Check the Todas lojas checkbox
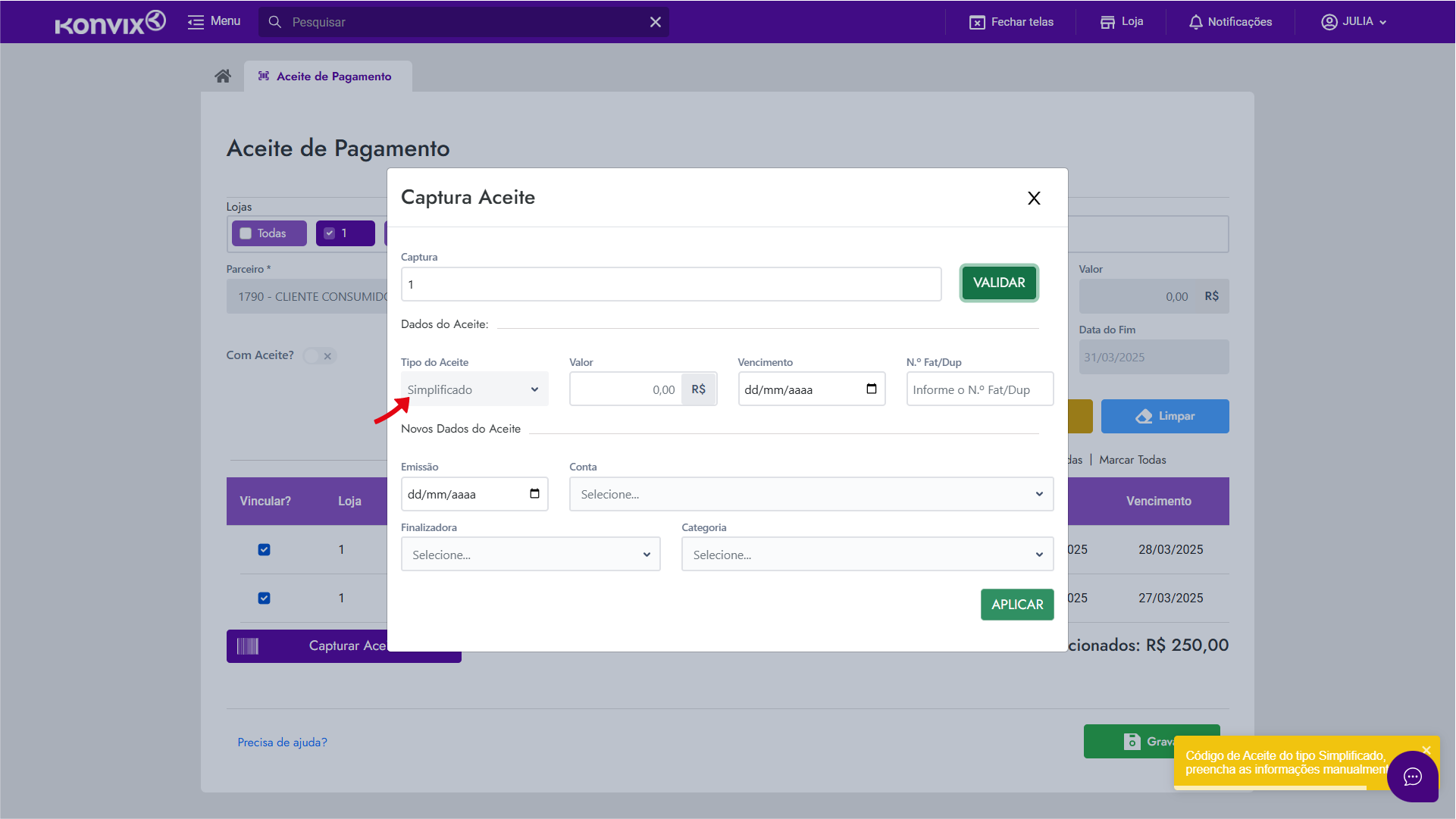Image resolution: width=1456 pixels, height=819 pixels. pyautogui.click(x=246, y=233)
